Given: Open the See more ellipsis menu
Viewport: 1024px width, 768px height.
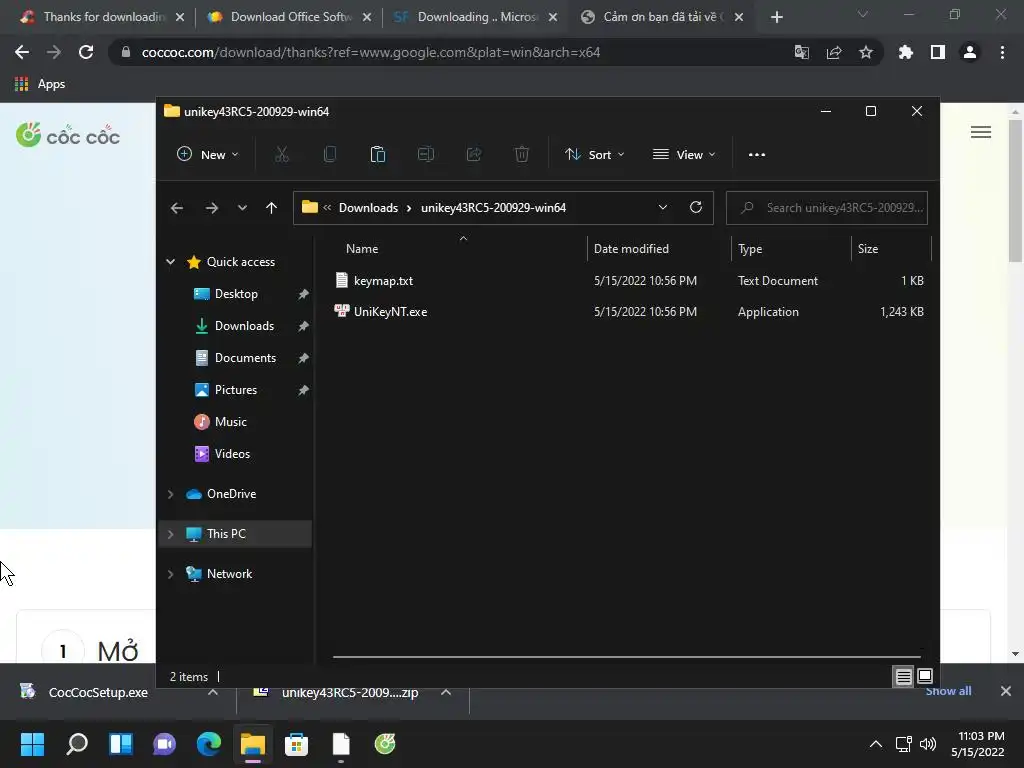Looking at the screenshot, I should (757, 155).
